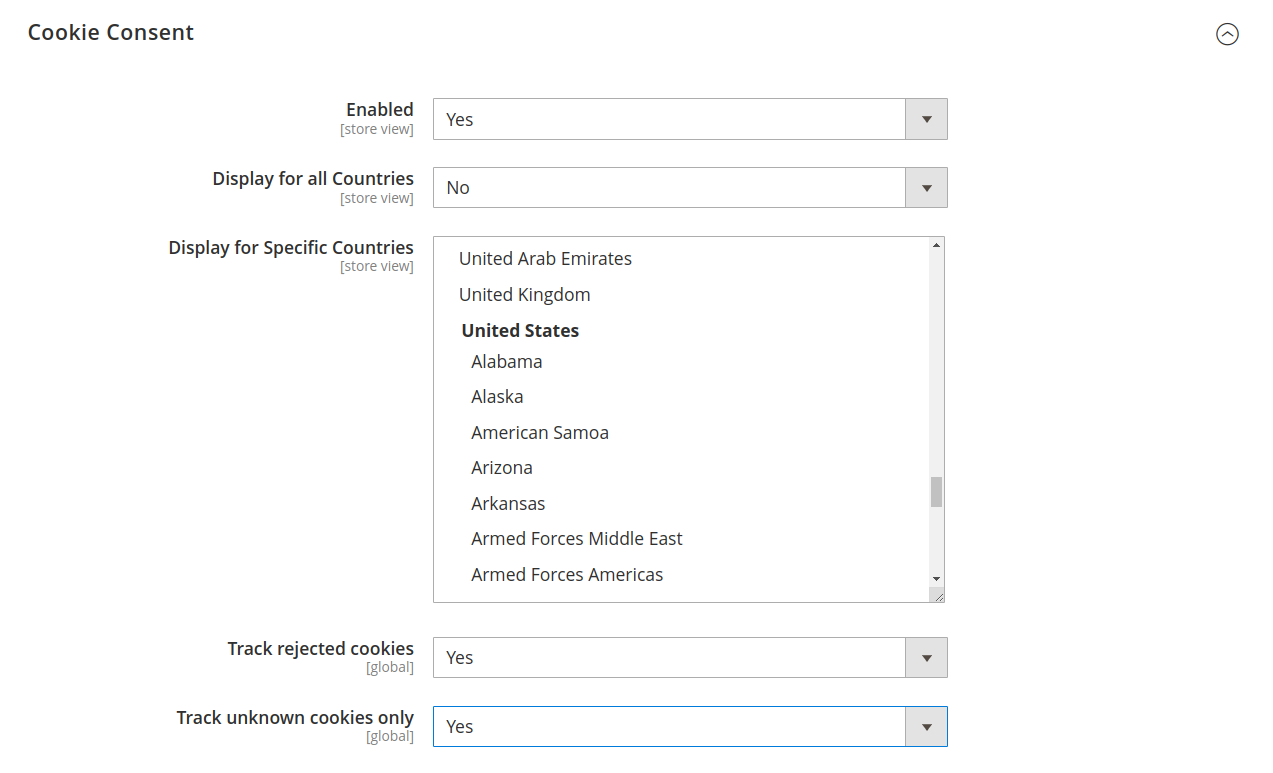Click the United States group label
The height and width of the screenshot is (773, 1273).
[520, 331]
